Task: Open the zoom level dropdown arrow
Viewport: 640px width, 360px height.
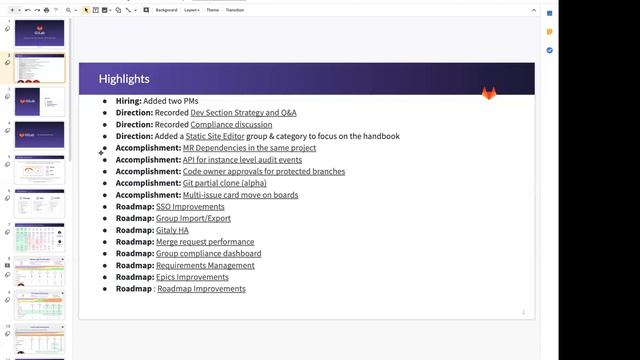Action: point(76,10)
